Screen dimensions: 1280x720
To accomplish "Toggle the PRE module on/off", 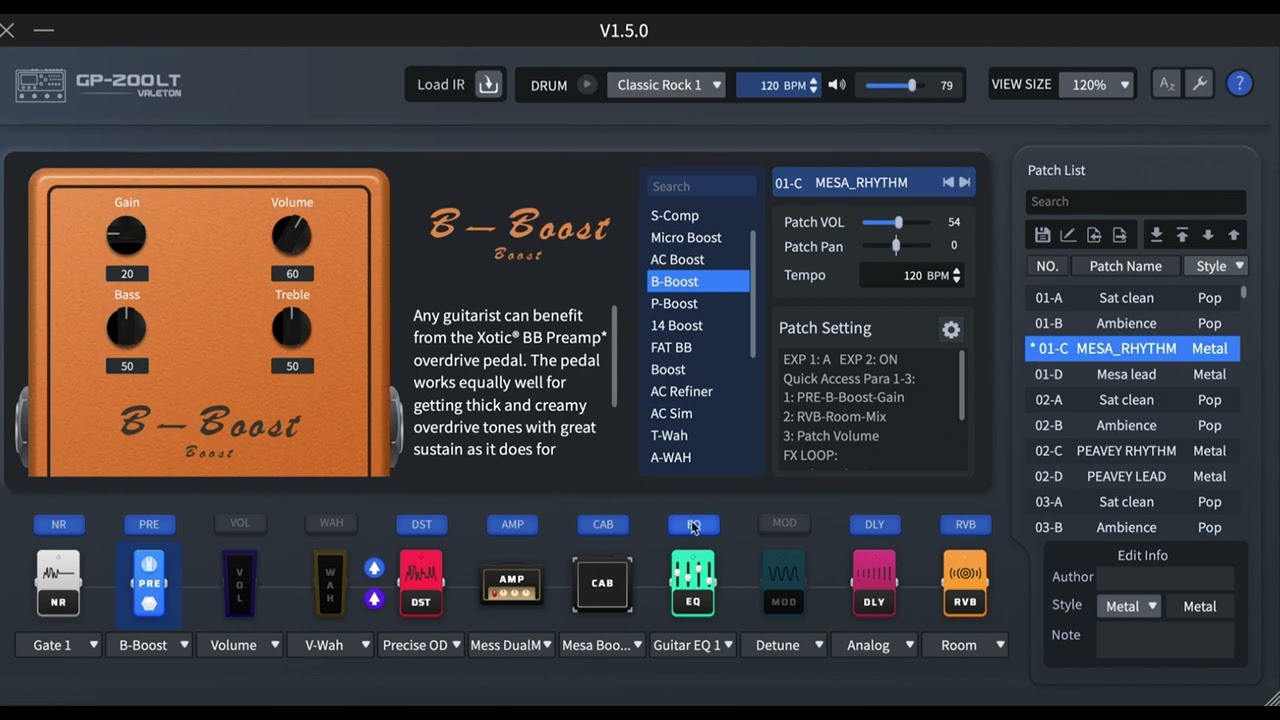I will pyautogui.click(x=149, y=524).
